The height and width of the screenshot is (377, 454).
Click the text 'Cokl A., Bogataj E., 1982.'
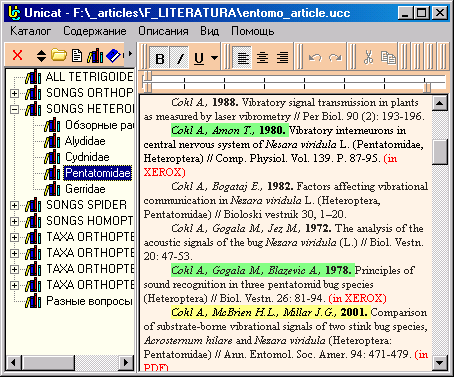232,186
